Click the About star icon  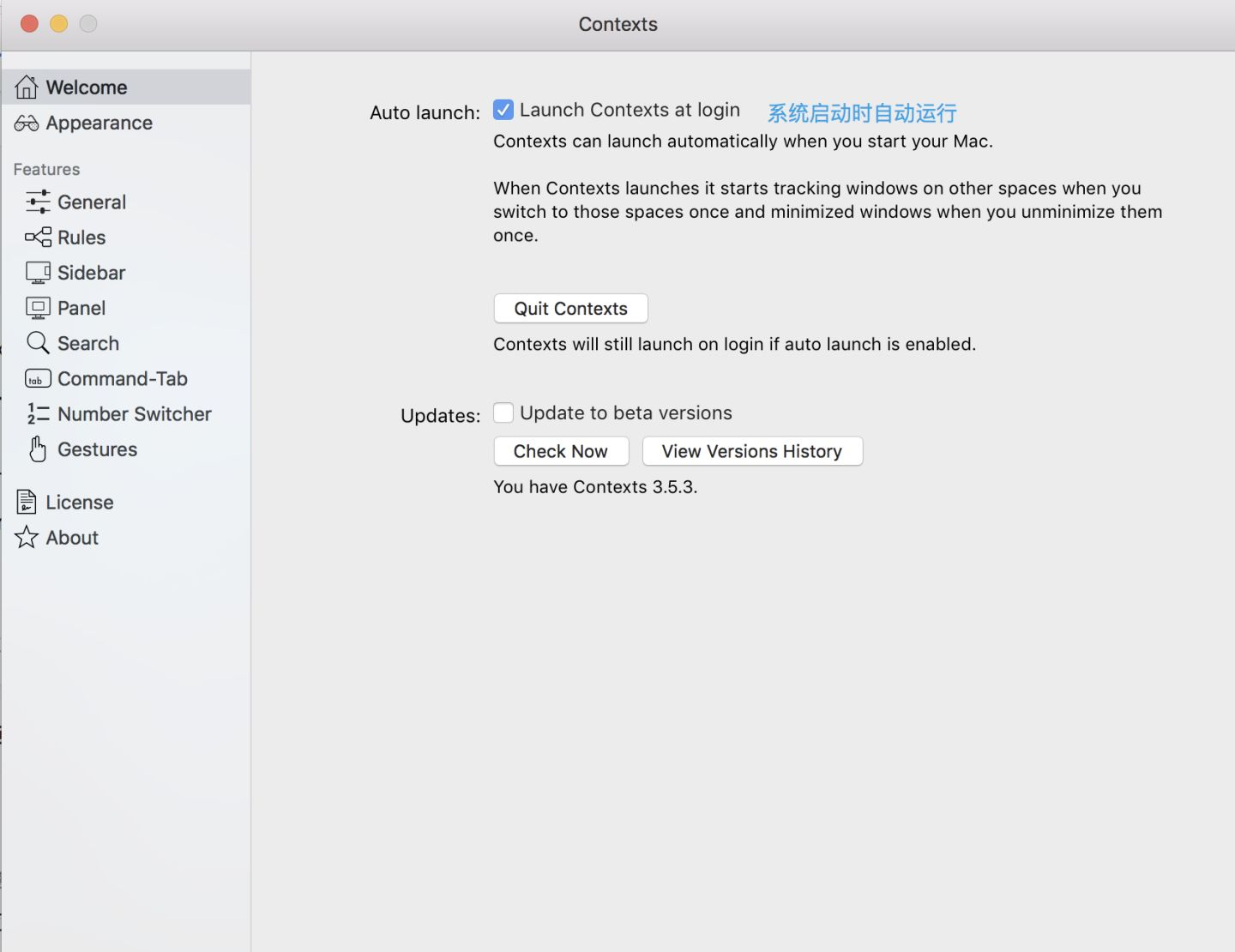pos(27,538)
